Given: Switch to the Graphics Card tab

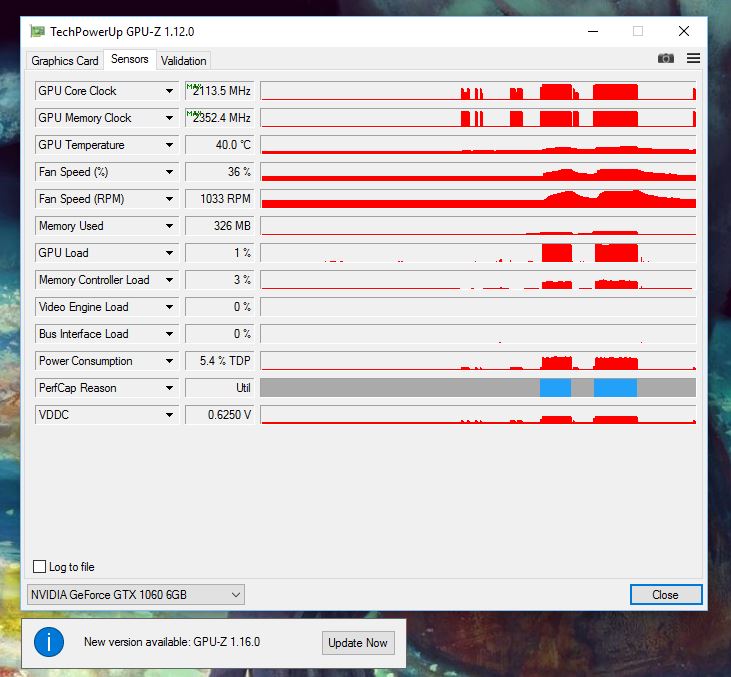Looking at the screenshot, I should [65, 61].
